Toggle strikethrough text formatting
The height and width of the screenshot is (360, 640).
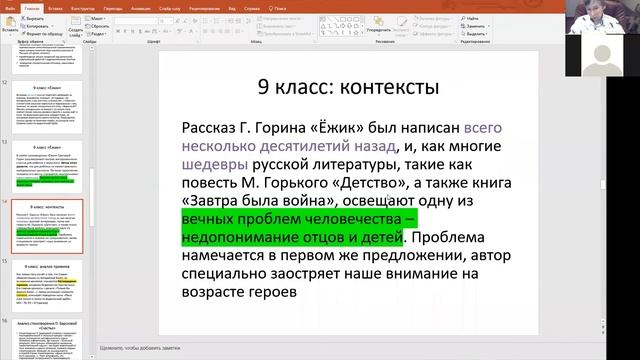[147, 31]
